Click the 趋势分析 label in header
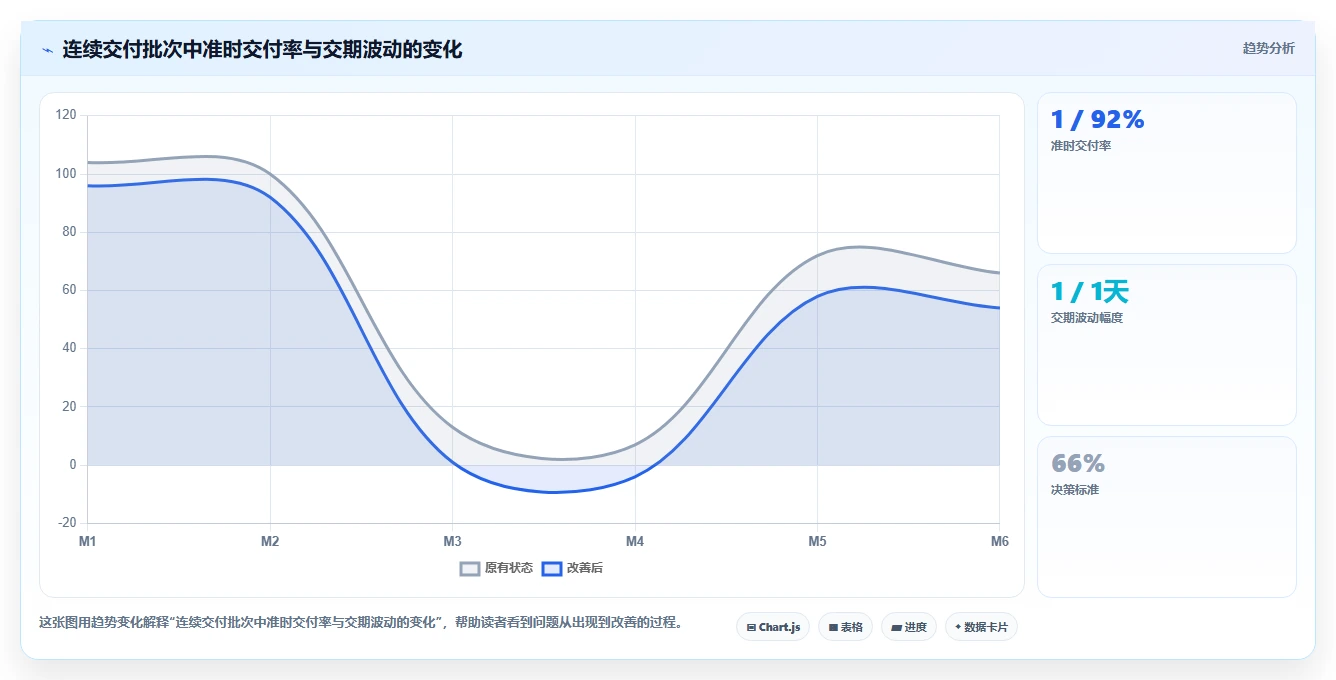The image size is (1336, 680). pos(1268,48)
